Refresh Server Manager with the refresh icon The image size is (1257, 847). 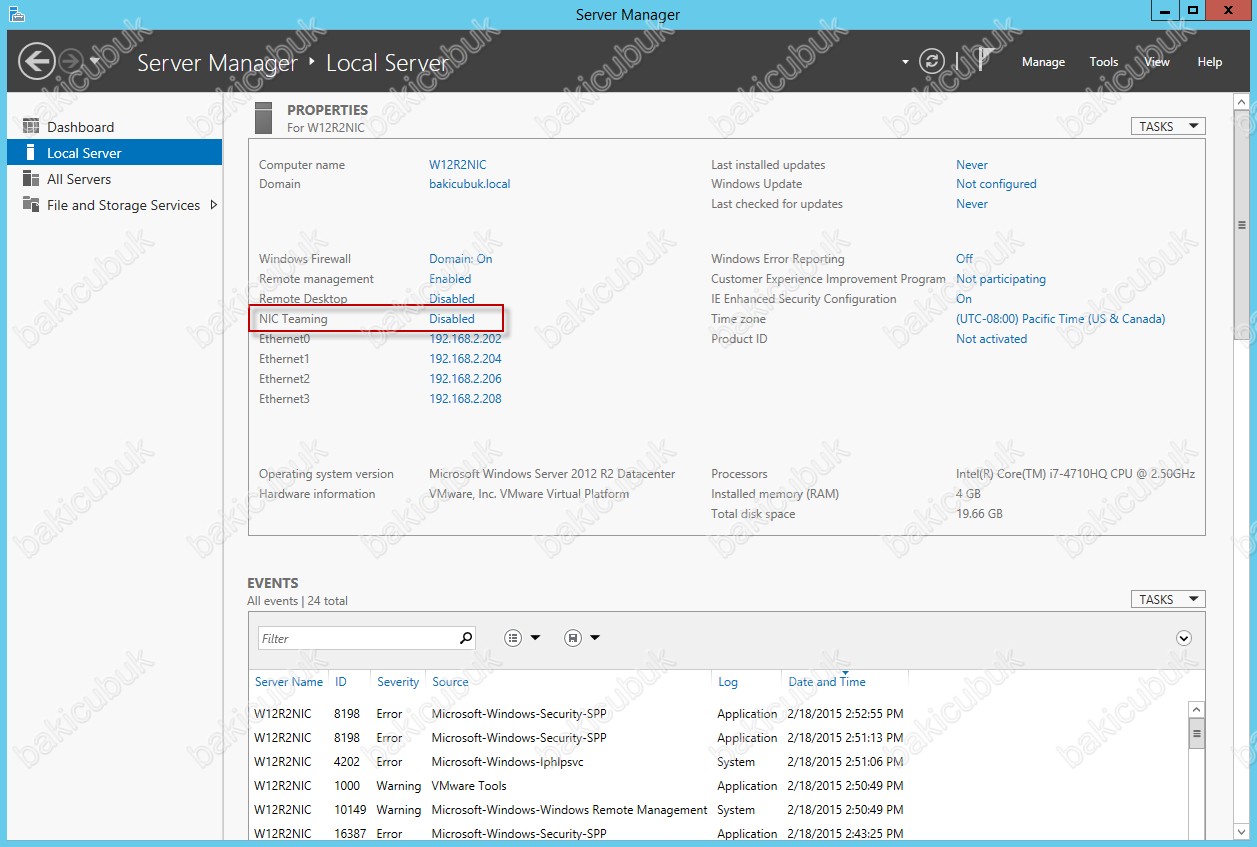[932, 61]
